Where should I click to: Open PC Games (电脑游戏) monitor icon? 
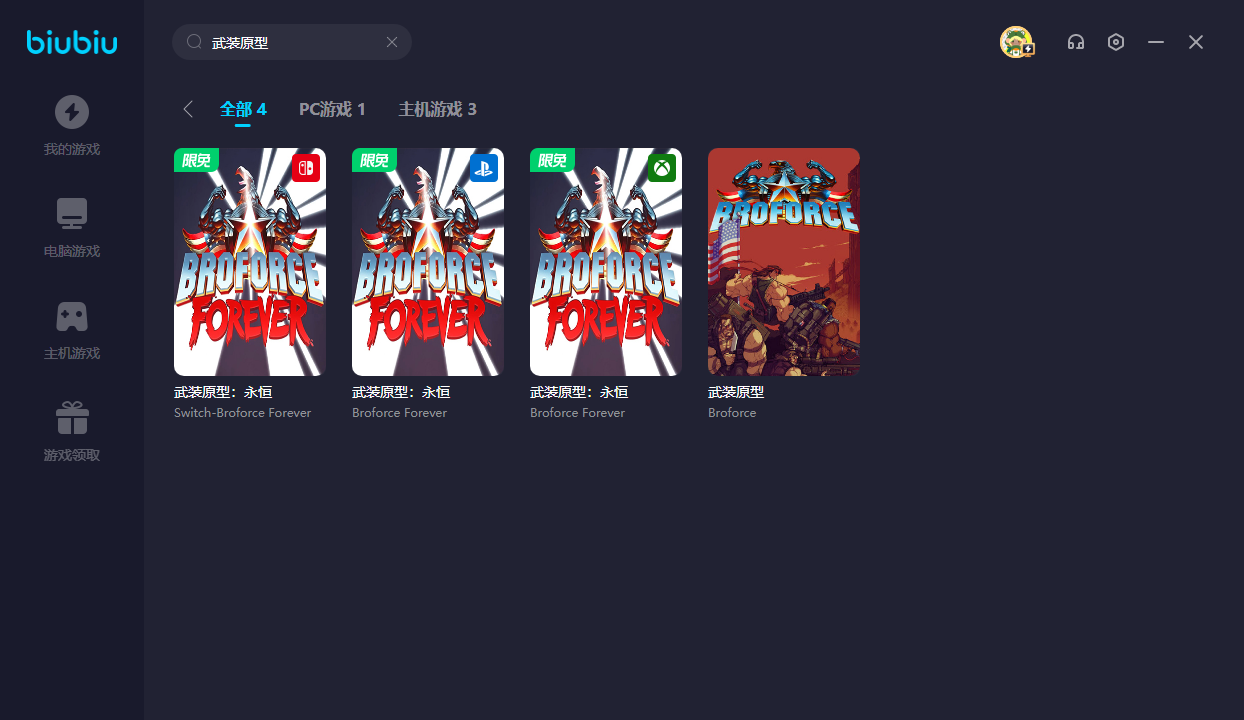[72, 214]
